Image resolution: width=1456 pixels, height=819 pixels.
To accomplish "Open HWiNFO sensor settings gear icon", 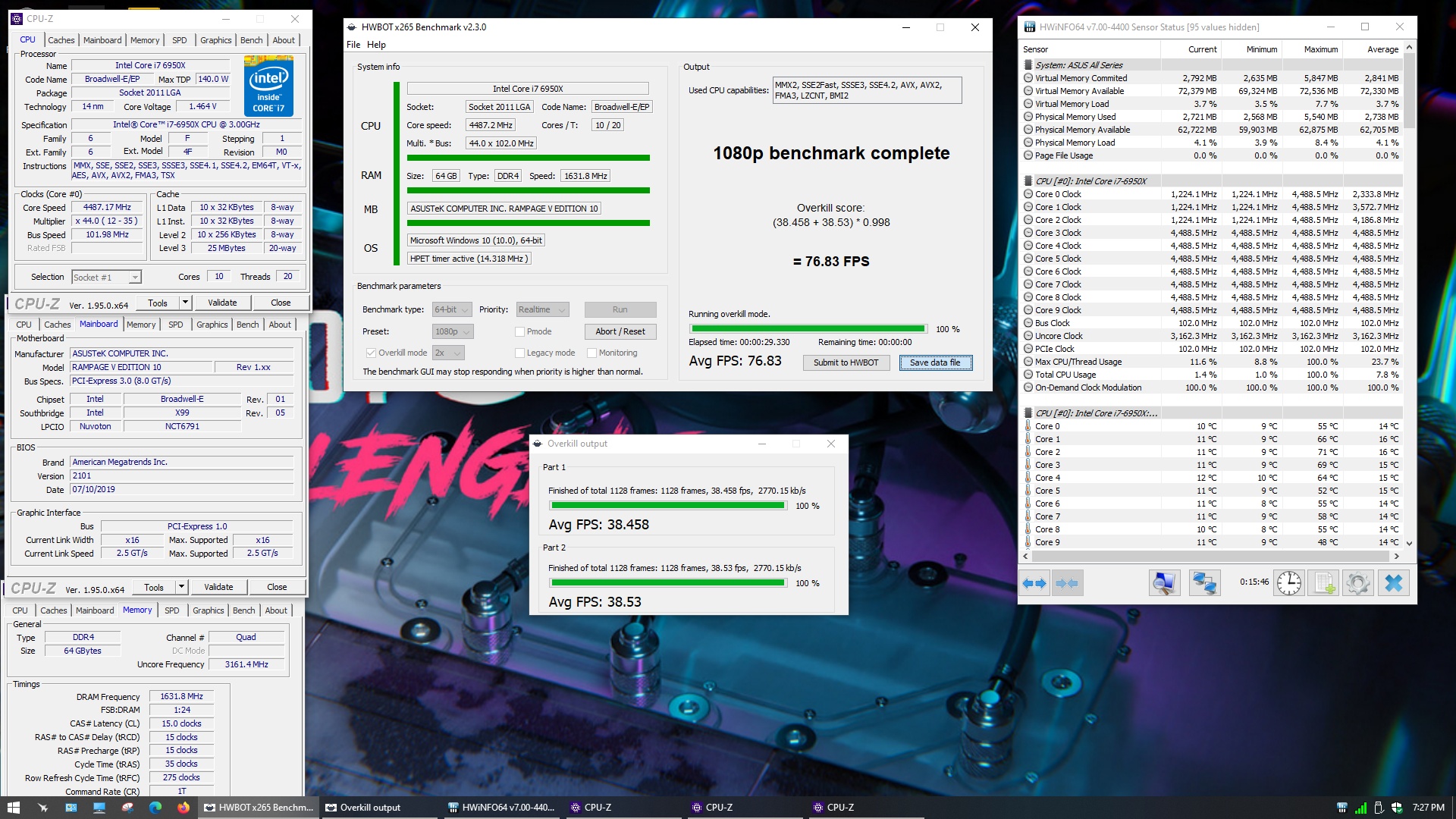I will click(1357, 583).
